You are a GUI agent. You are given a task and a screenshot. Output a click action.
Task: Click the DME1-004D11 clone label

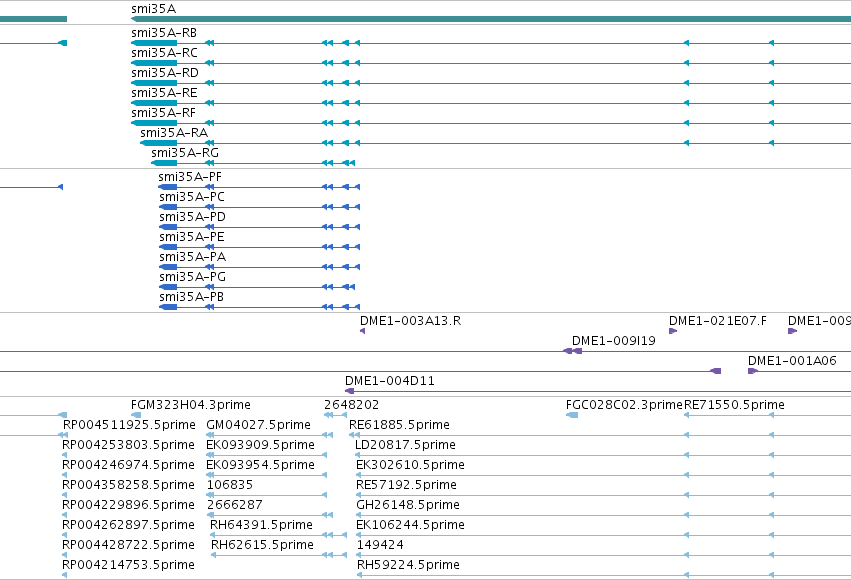click(x=390, y=381)
